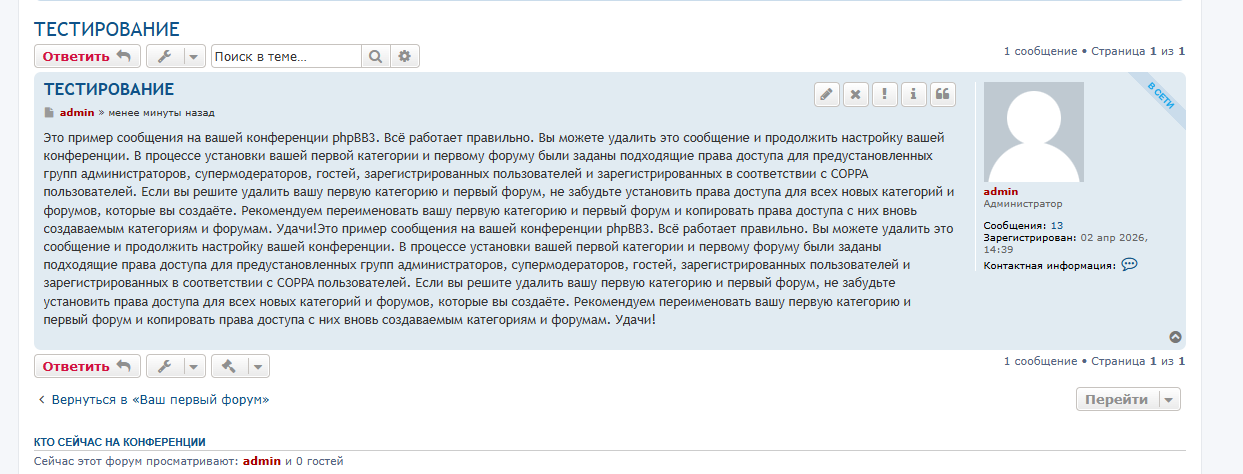Click admin in the who's online list
This screenshot has width=1243, height=474.
point(262,461)
